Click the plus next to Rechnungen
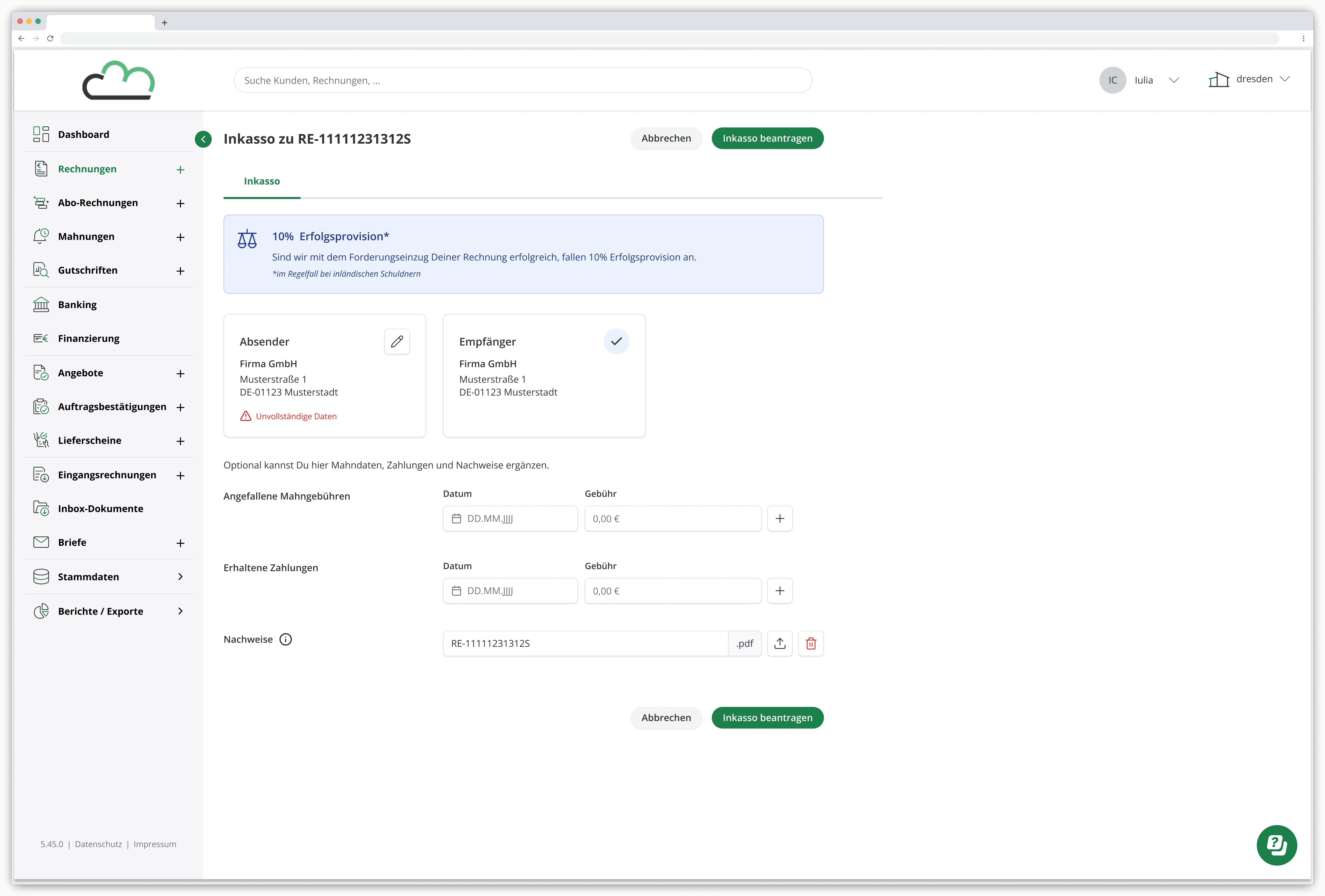The image size is (1325, 896). click(x=180, y=169)
